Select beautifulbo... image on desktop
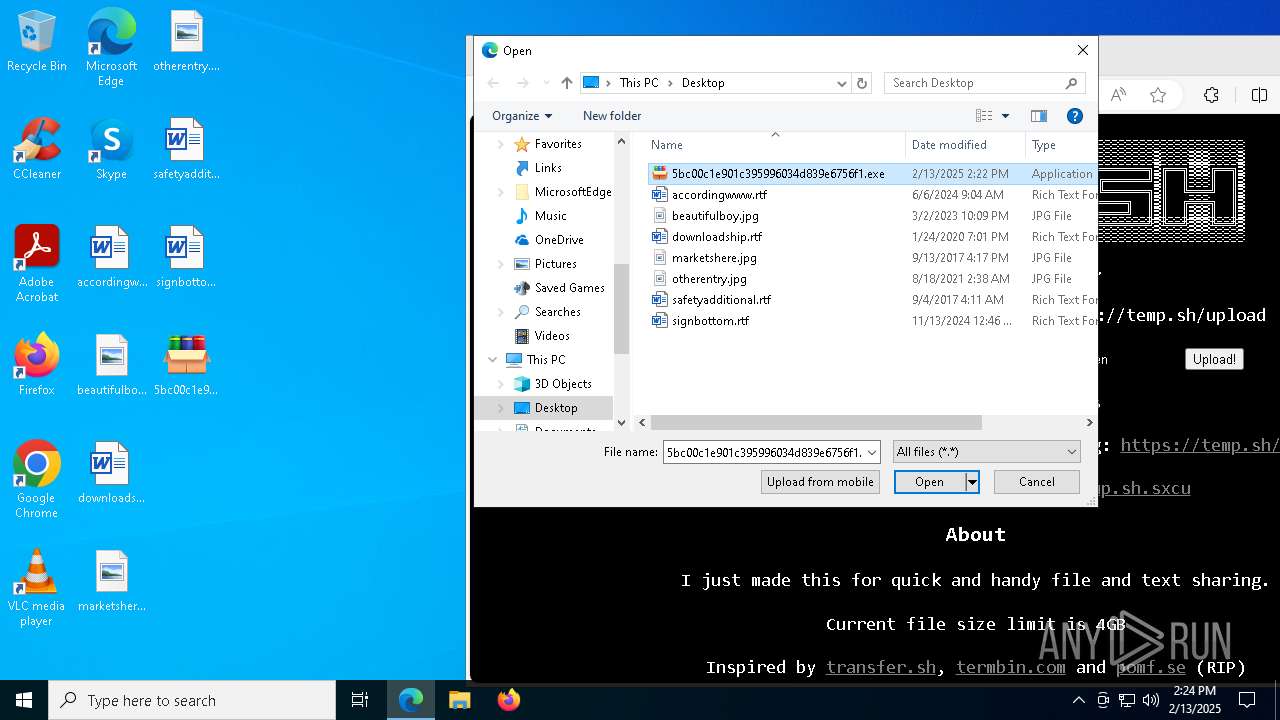Viewport: 1280px width, 720px height. [111, 365]
